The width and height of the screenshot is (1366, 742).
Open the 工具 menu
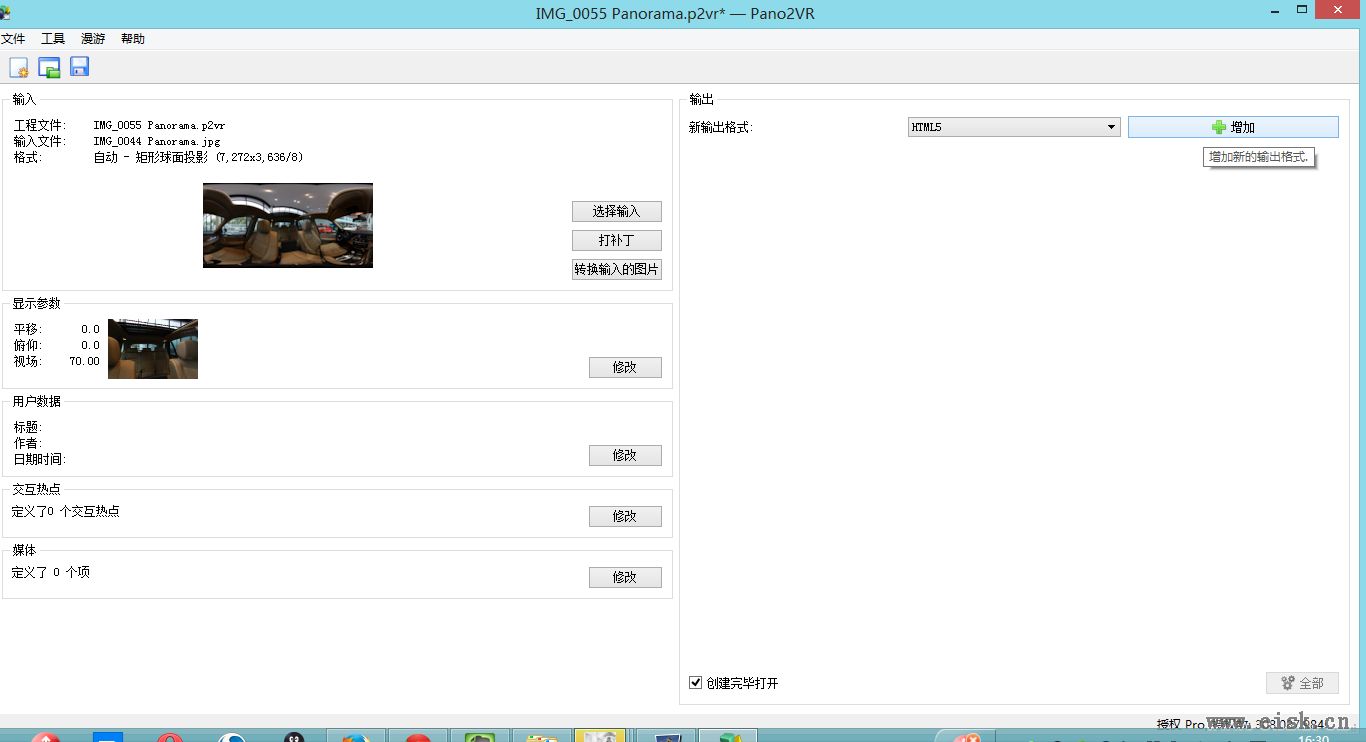click(53, 39)
